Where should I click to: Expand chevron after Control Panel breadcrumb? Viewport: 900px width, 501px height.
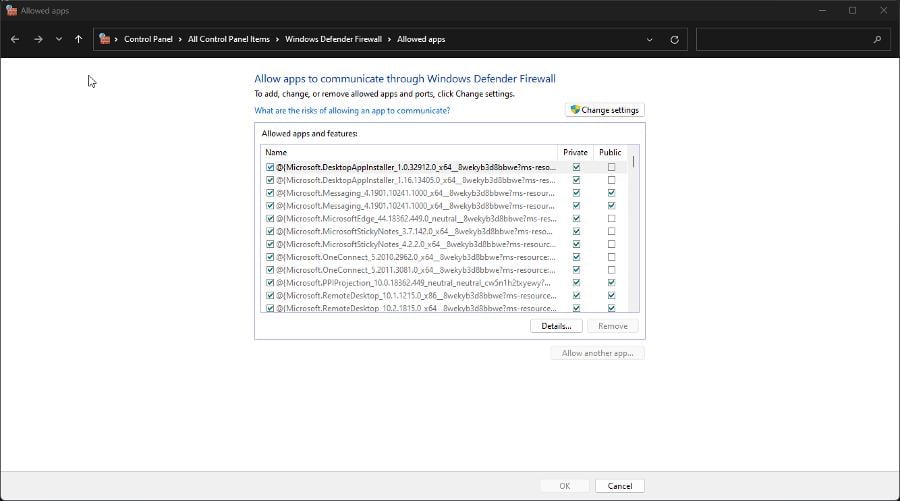[x=180, y=39]
